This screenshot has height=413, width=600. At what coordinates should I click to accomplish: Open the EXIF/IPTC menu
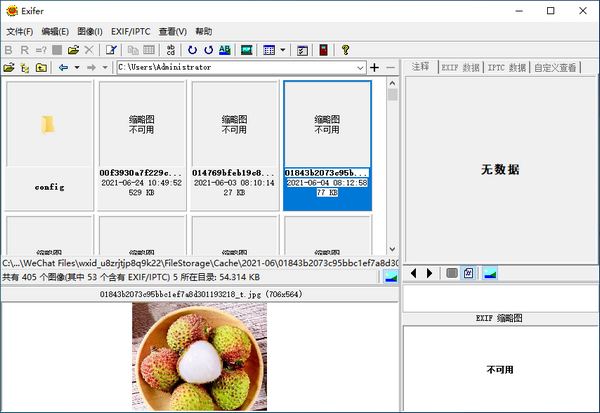[x=131, y=31]
